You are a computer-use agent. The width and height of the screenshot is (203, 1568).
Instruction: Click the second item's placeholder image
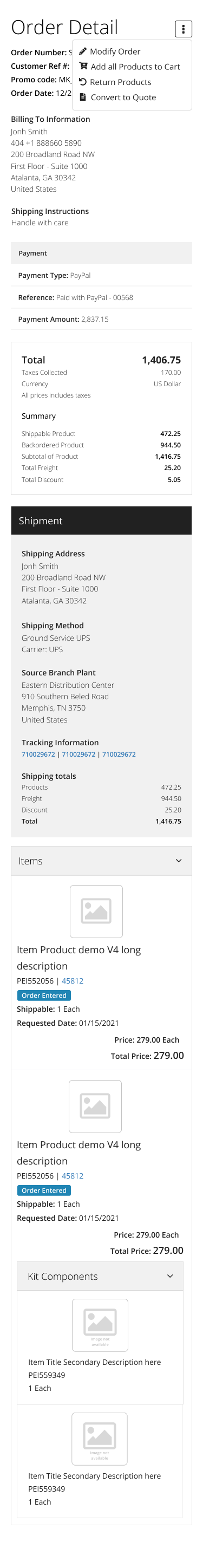[95, 1106]
